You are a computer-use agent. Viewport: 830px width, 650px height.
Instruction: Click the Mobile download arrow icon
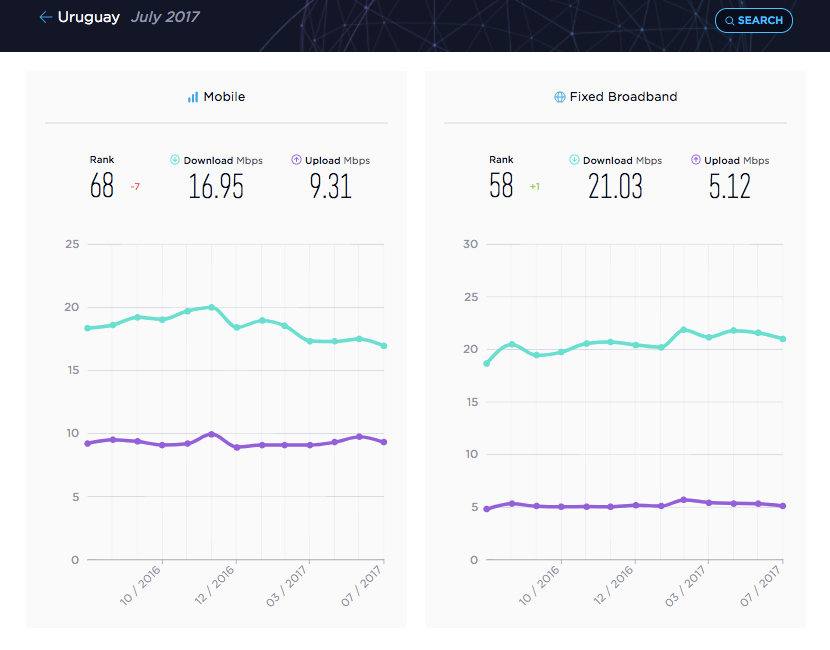tap(175, 160)
